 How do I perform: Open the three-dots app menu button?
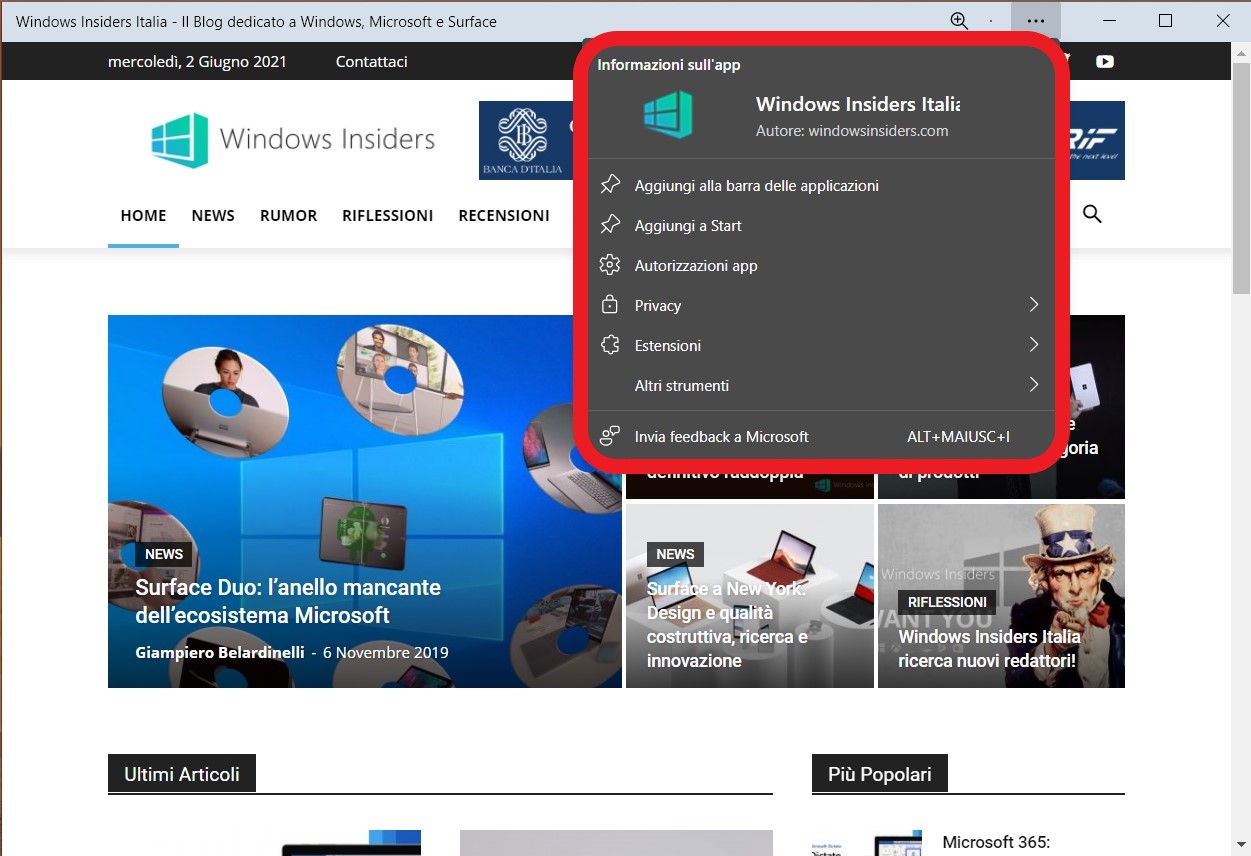click(1036, 21)
